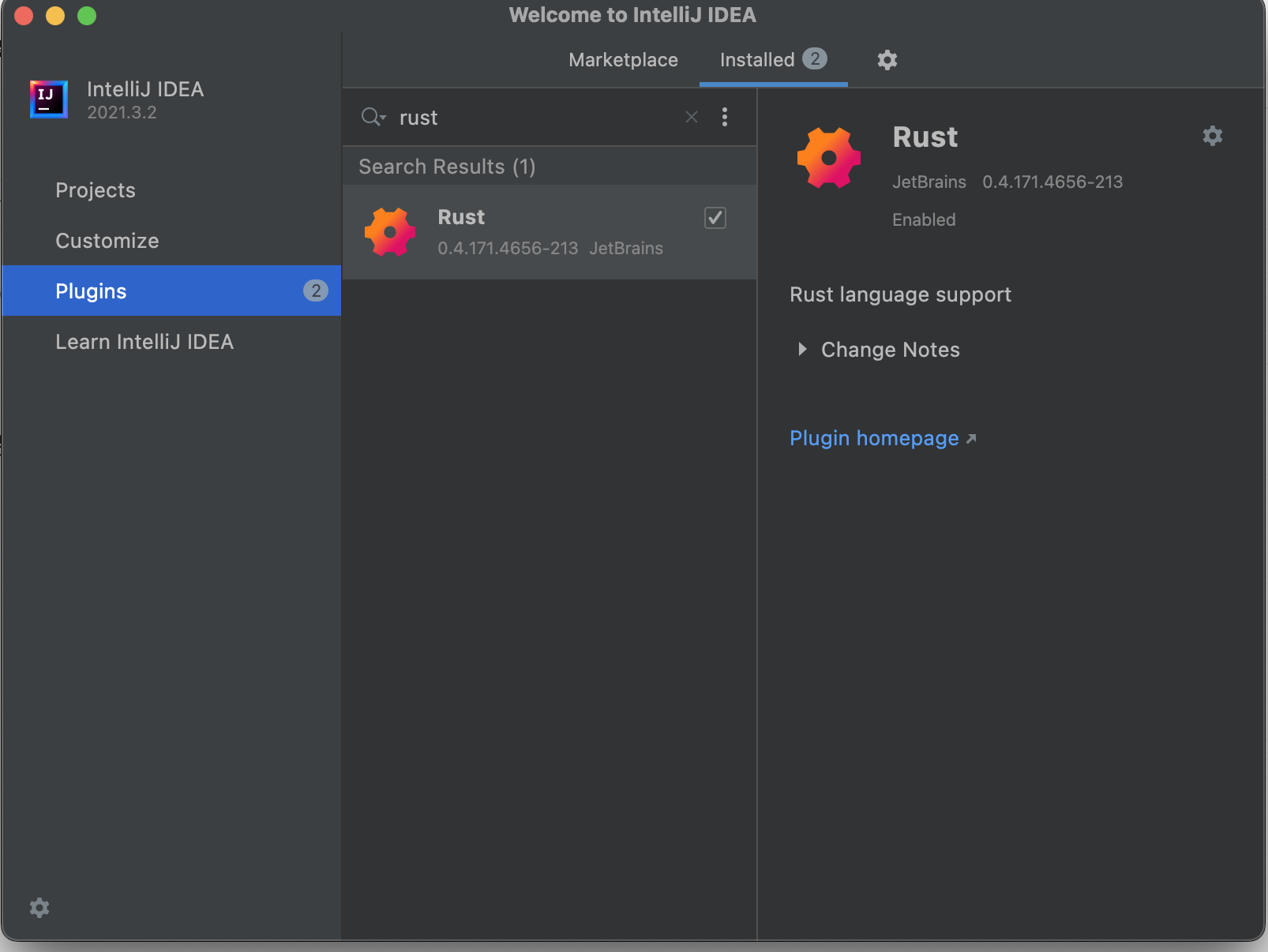Click the Search Results (1) header
The image size is (1268, 952).
point(550,167)
